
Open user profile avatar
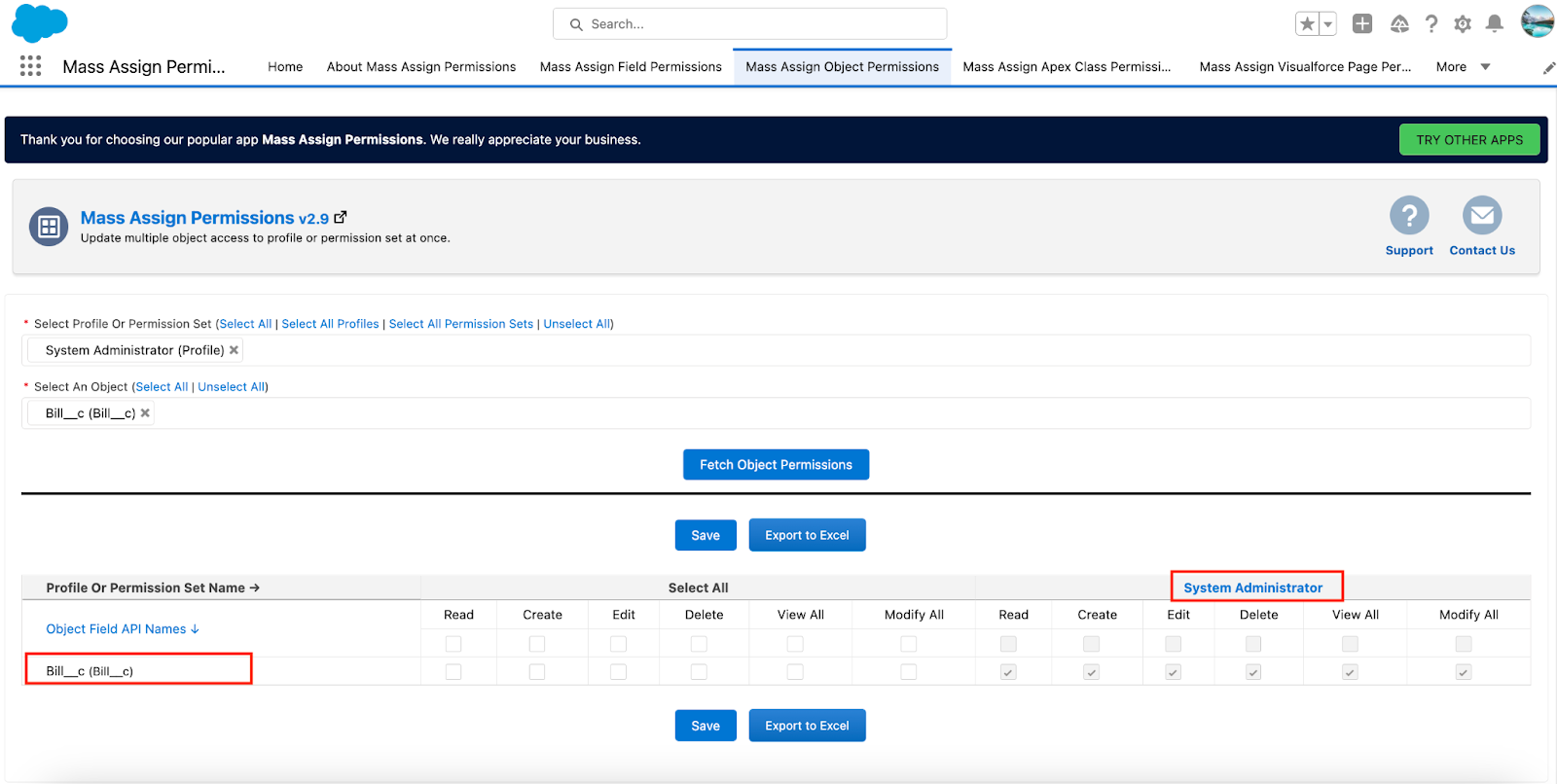click(1538, 21)
